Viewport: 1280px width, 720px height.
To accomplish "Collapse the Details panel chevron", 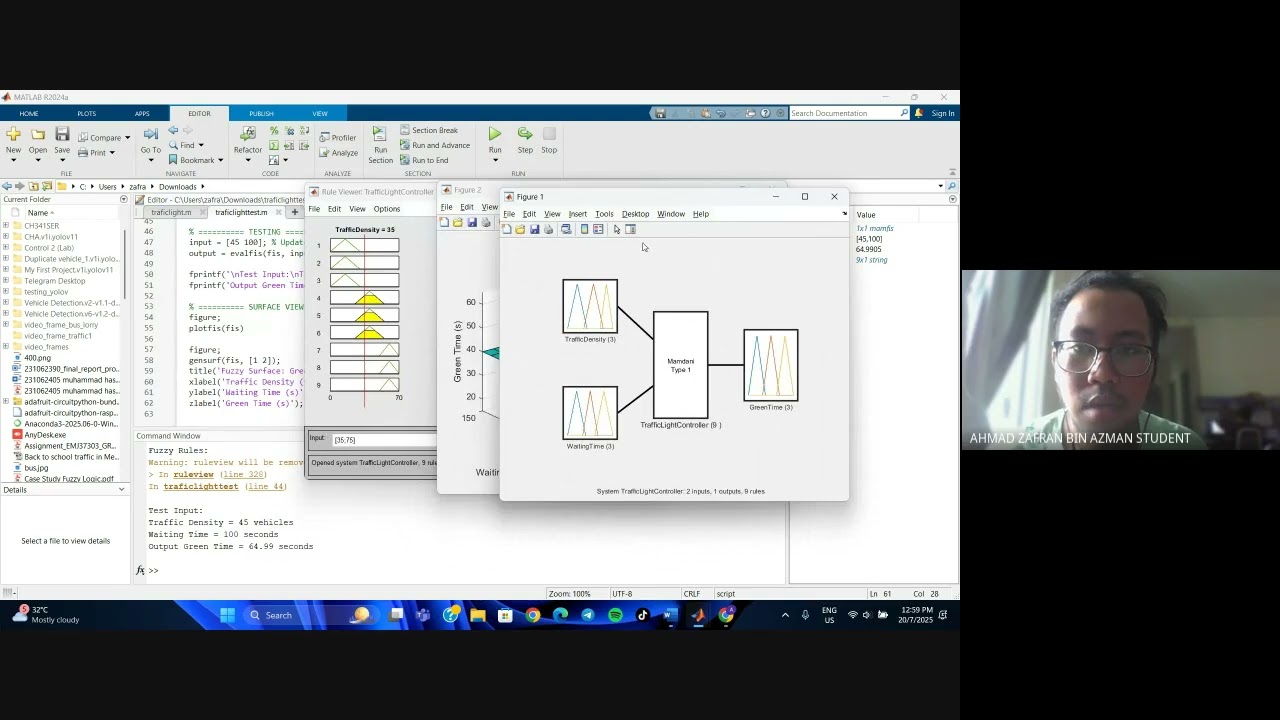I will click(x=122, y=490).
